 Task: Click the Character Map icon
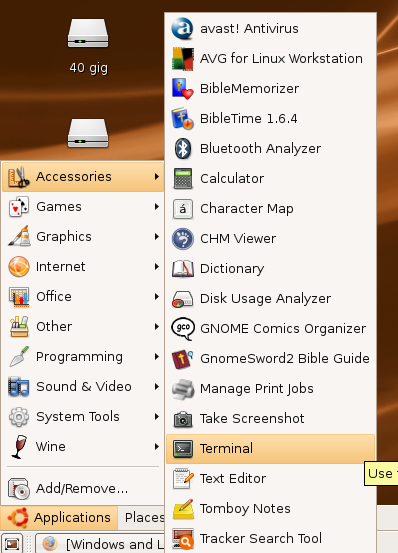click(x=183, y=209)
